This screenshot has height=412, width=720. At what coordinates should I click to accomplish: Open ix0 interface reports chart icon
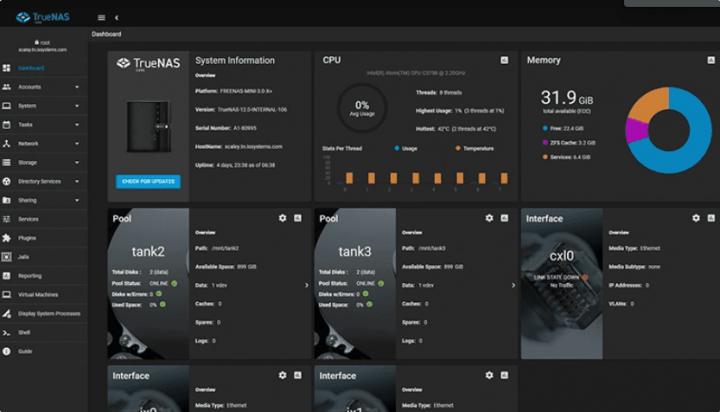[298, 375]
